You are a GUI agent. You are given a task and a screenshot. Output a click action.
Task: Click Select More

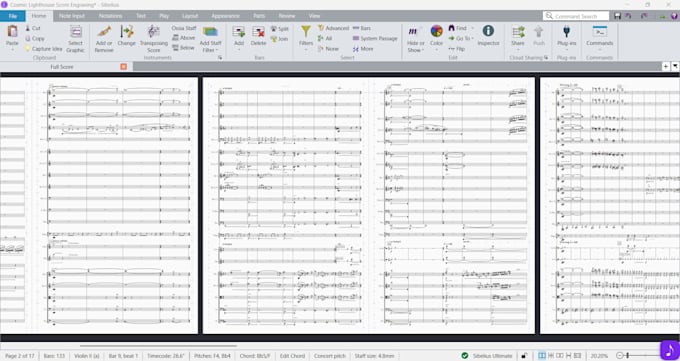(x=363, y=49)
